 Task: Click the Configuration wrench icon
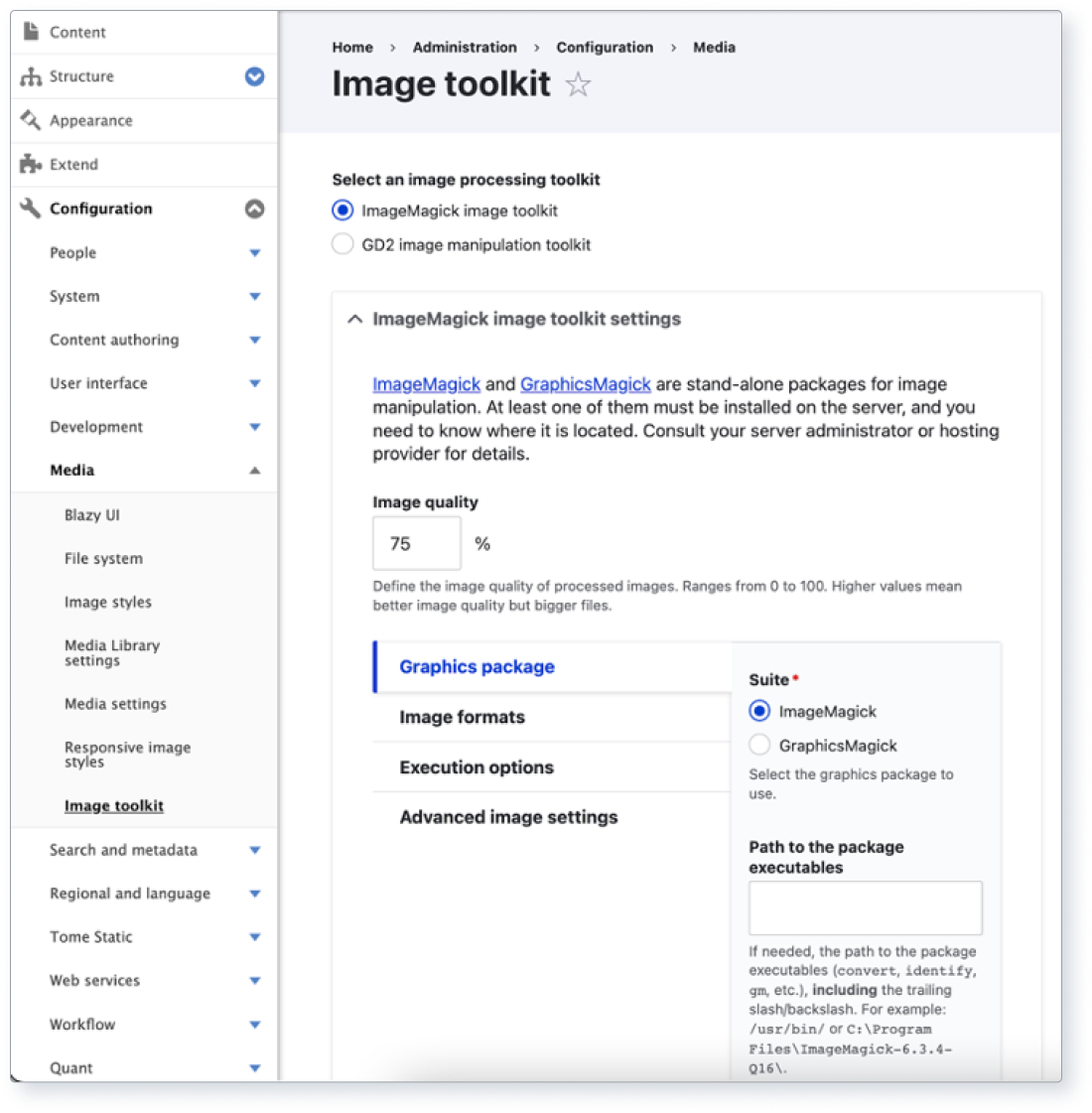pyautogui.click(x=28, y=209)
